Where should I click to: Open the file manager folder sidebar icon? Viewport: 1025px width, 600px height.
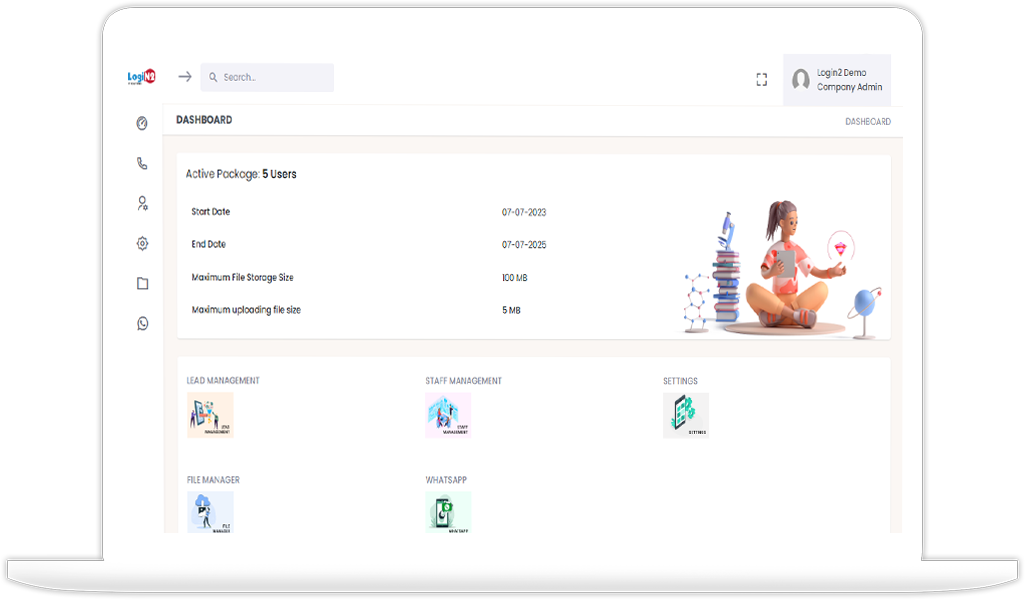tap(142, 284)
